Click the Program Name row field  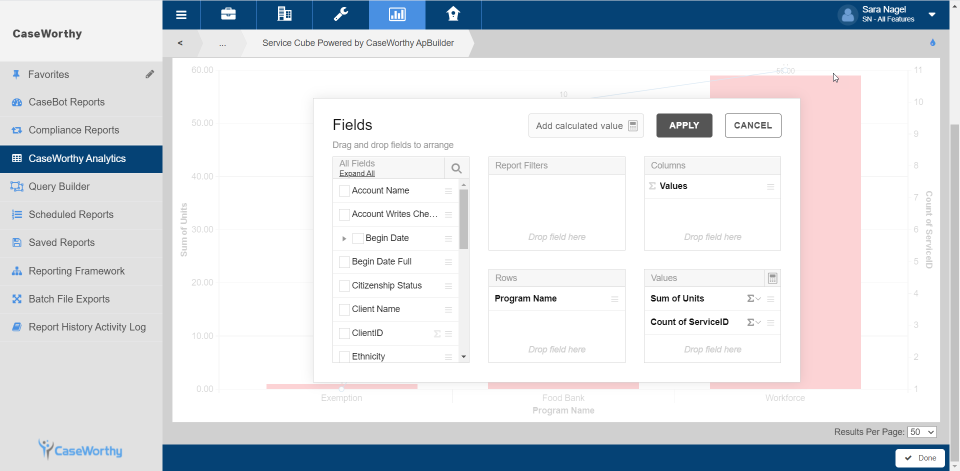[557, 299]
